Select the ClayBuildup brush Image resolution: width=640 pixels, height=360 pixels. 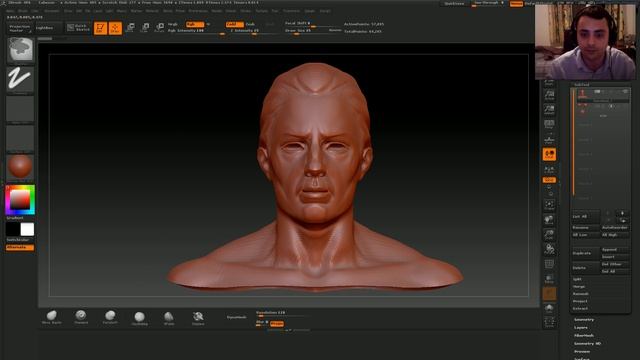click(x=140, y=318)
